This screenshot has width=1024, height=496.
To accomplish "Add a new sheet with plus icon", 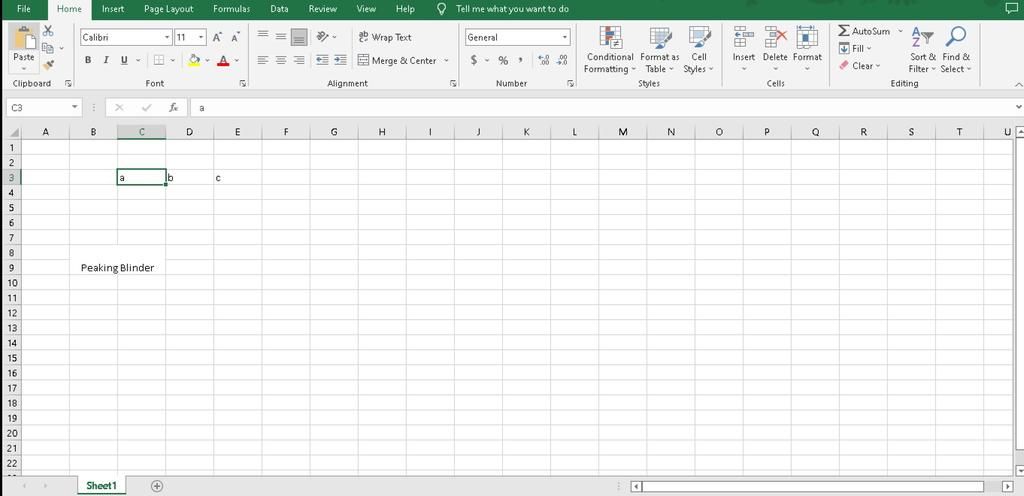I will pyautogui.click(x=157, y=486).
